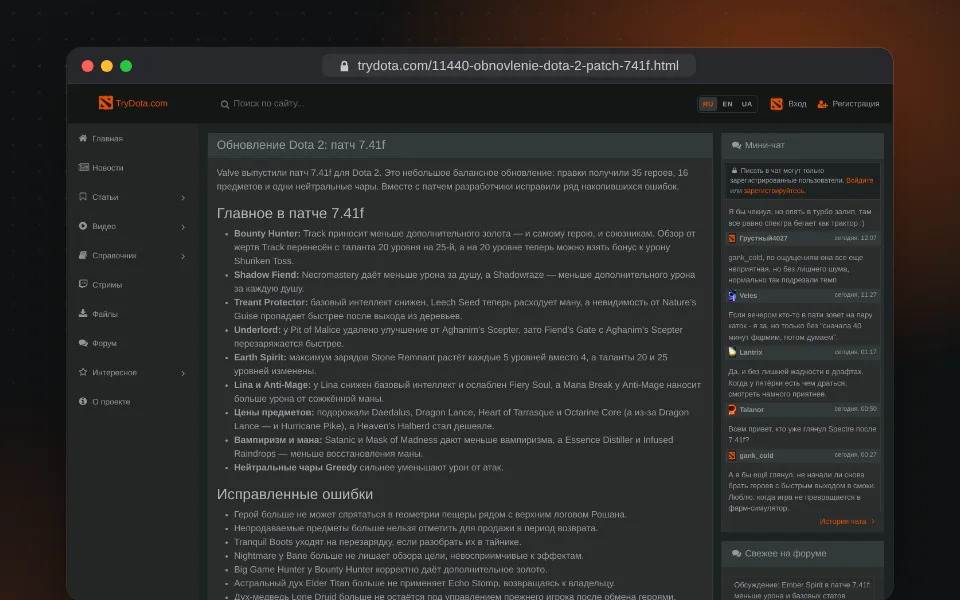Viewport: 960px width, 600px height.
Task: Click the bold Цены предметов: text
Action: tap(274, 413)
